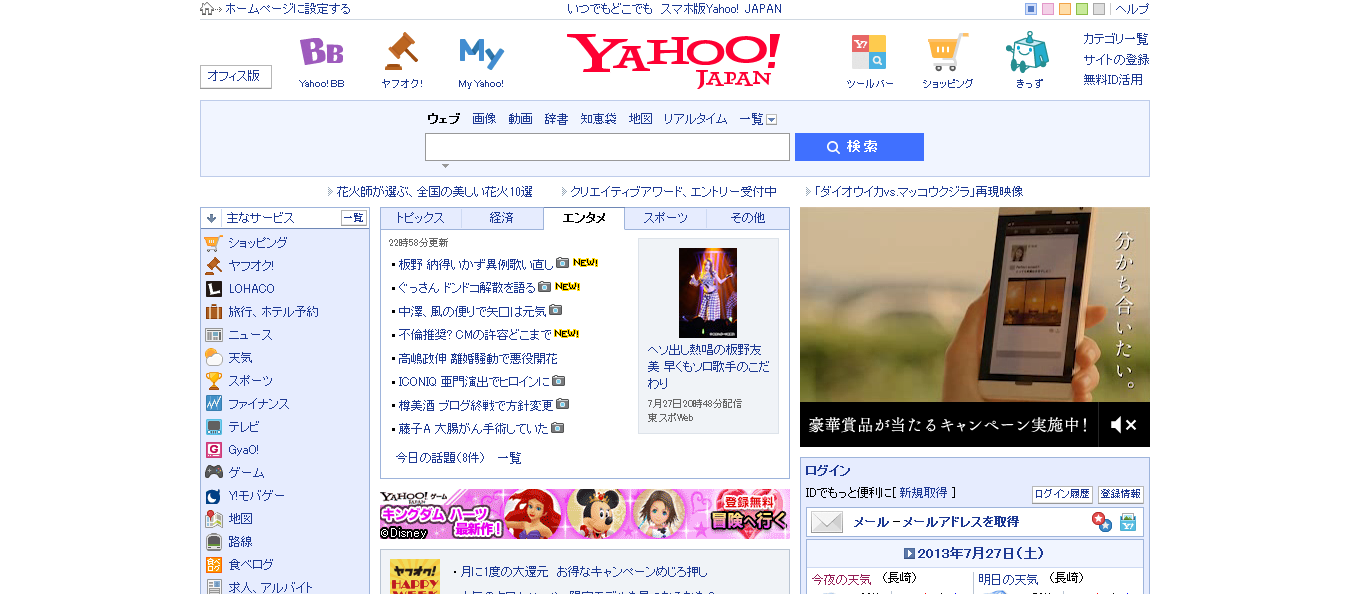Select the green theme color swatch
The width and height of the screenshot is (1349, 594).
pos(1082,9)
